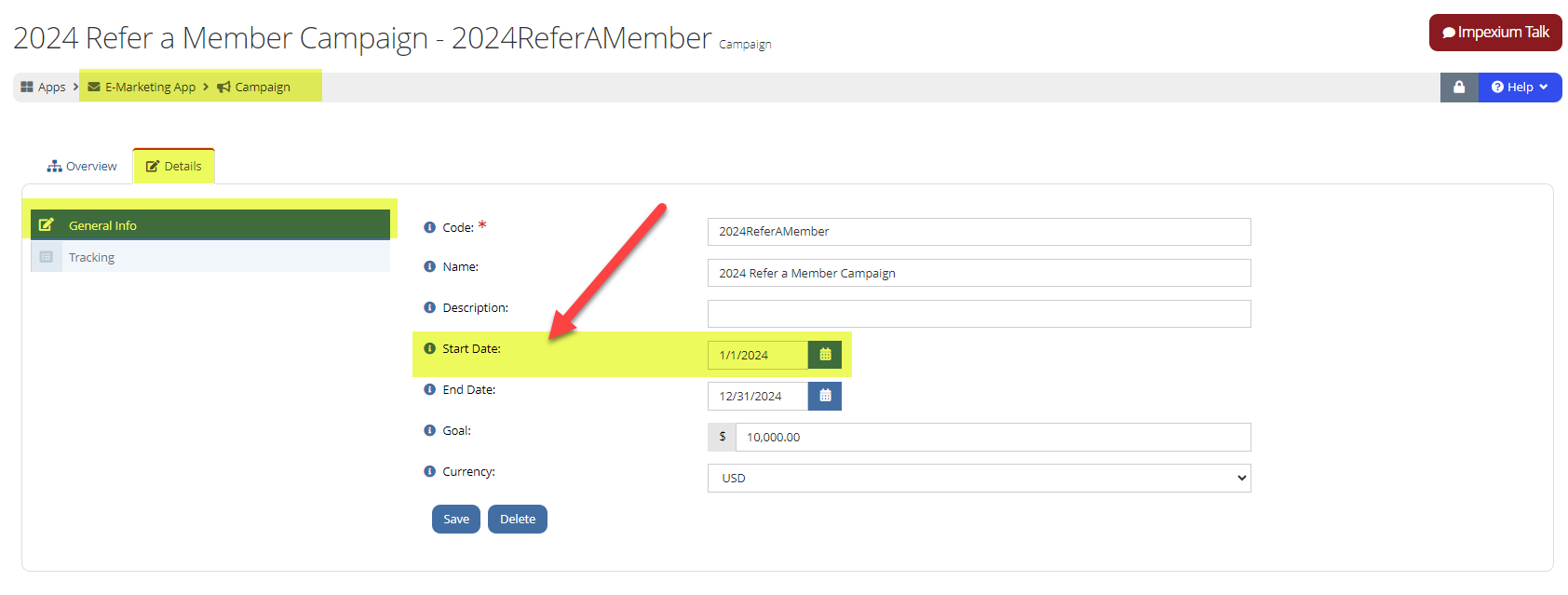Select the Details tab
Image resolution: width=1568 pixels, height=595 pixels.
(174, 166)
